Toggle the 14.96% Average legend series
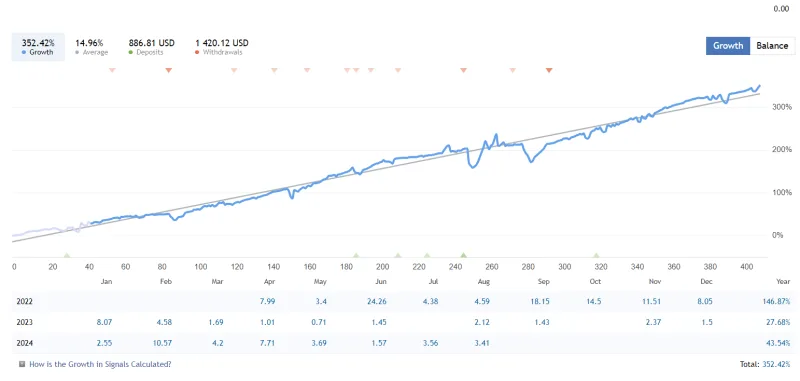The height and width of the screenshot is (381, 800). pyautogui.click(x=92, y=47)
